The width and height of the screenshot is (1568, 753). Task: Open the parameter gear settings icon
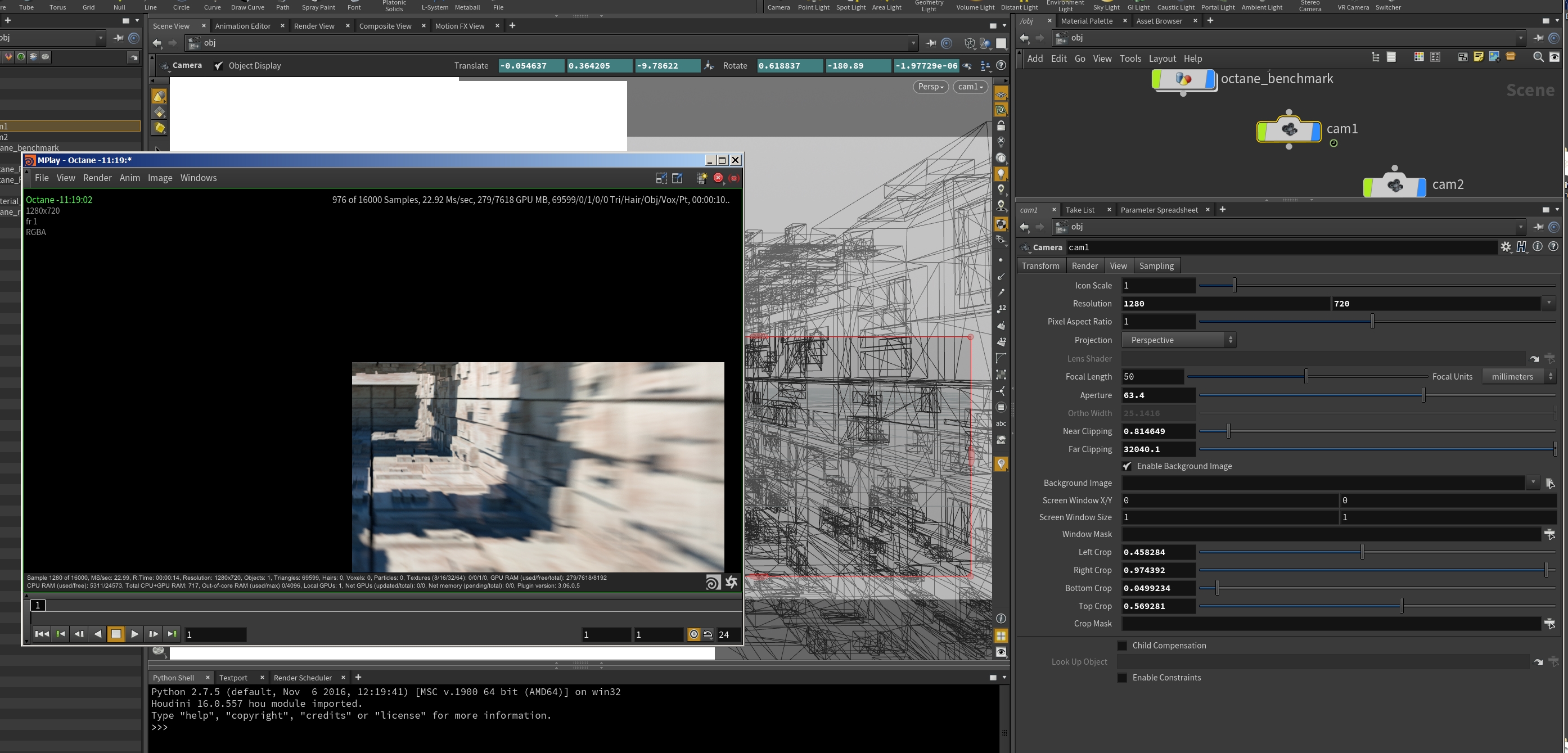pyautogui.click(x=1506, y=246)
